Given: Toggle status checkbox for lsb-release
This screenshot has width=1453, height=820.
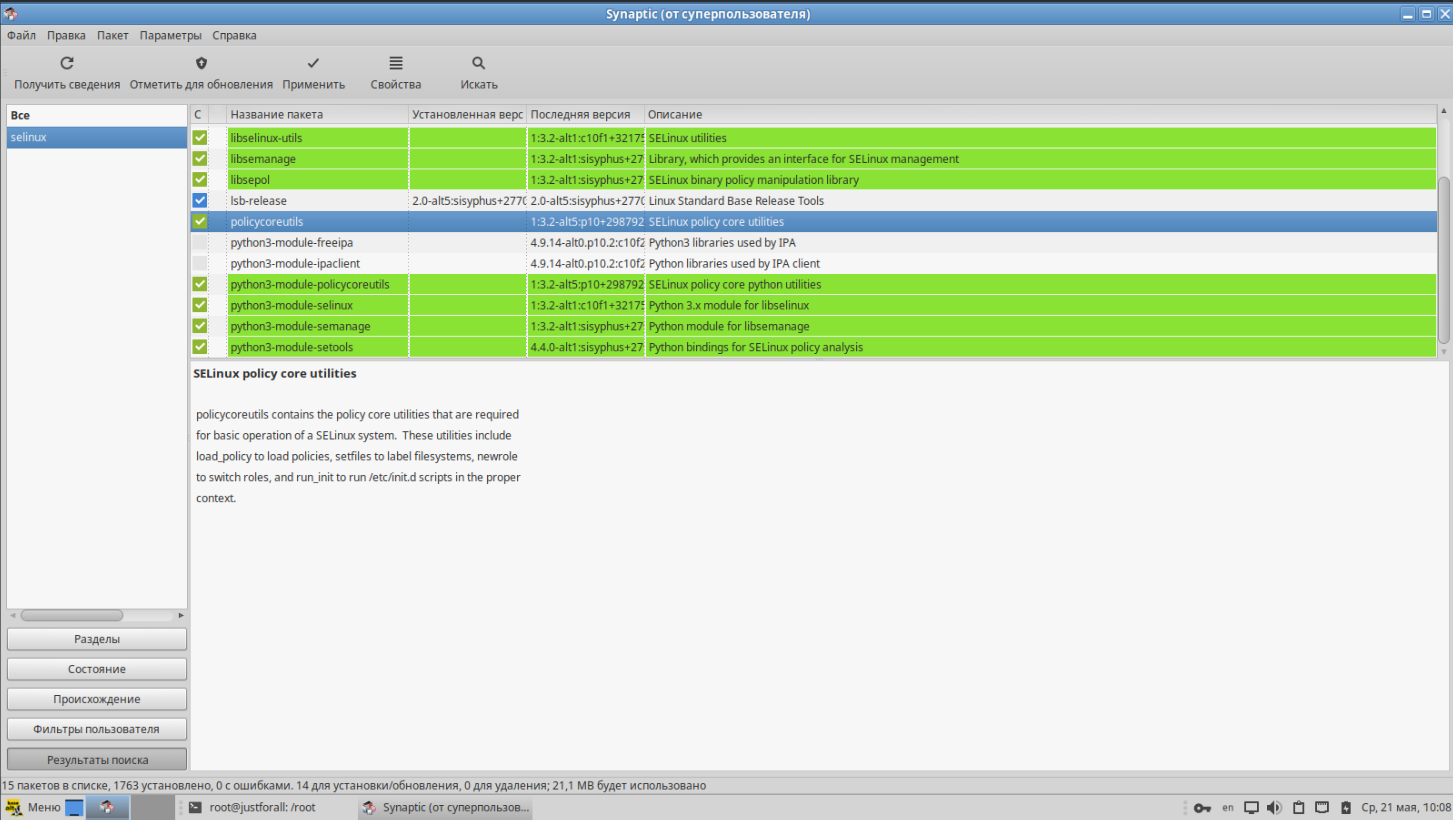Looking at the screenshot, I should [200, 201].
